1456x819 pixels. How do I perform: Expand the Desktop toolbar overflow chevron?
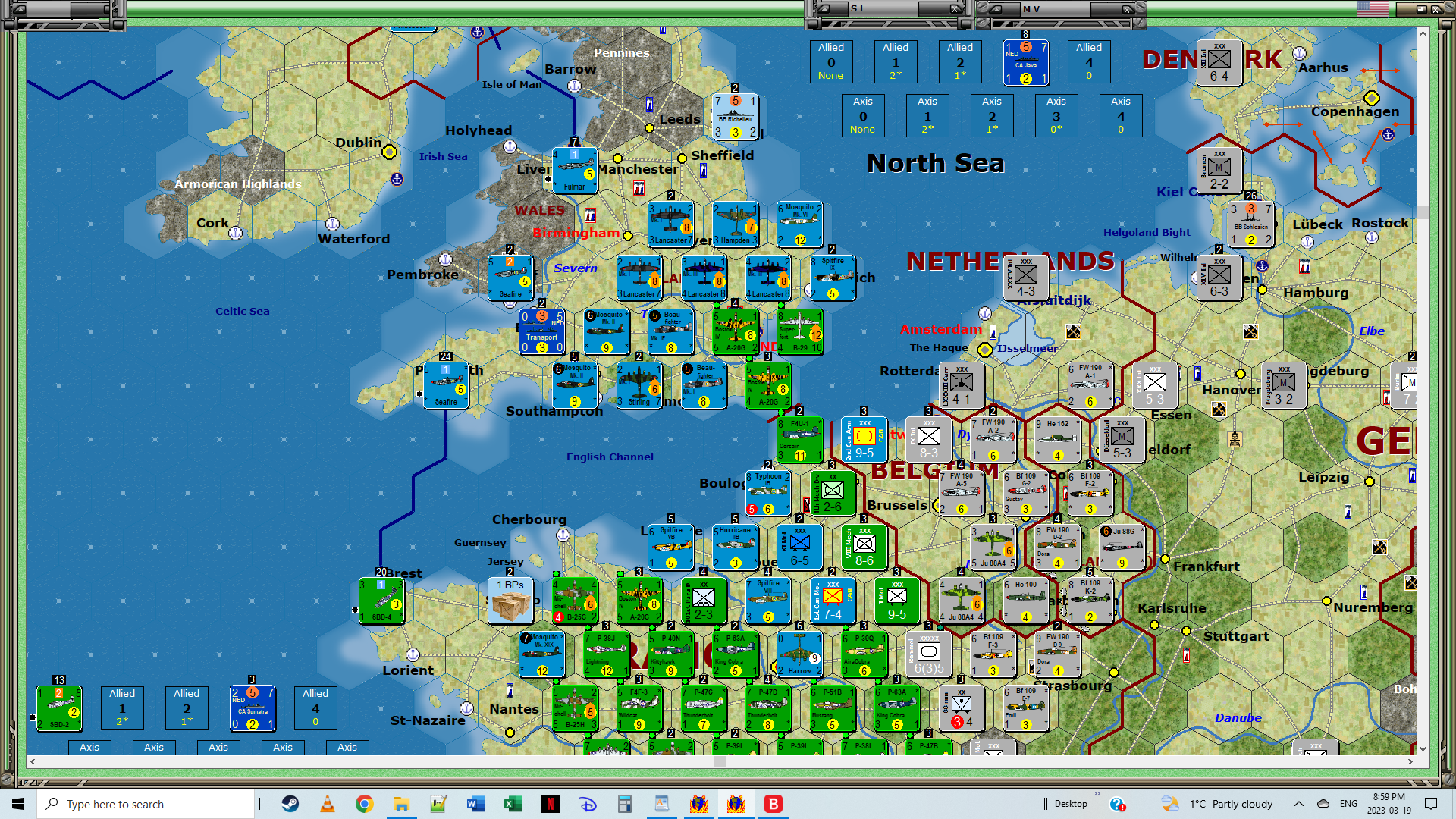(x=1097, y=795)
